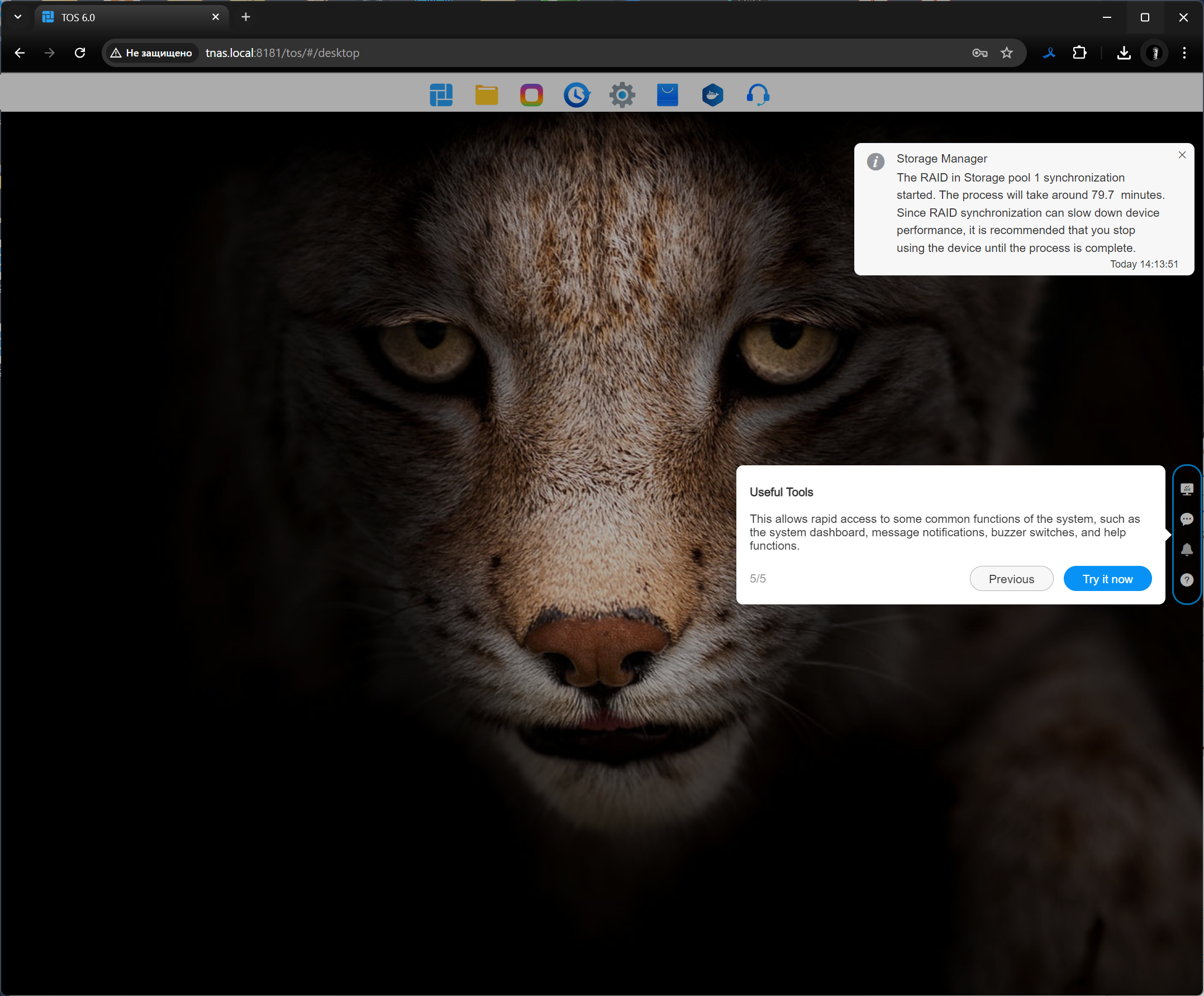
Task: Launch the Docker Manager icon
Action: coord(713,95)
